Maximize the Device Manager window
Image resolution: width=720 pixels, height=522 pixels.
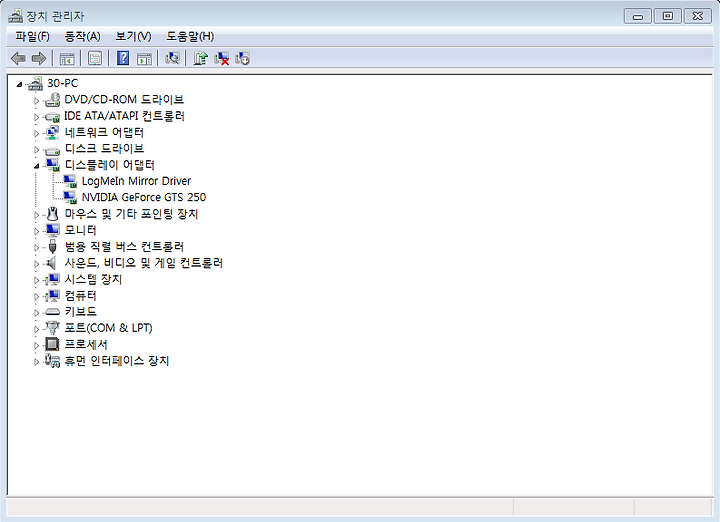(x=668, y=16)
